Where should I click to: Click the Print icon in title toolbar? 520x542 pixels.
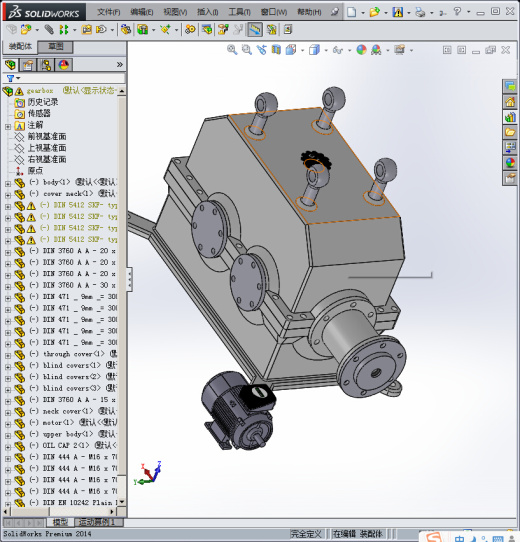(x=420, y=12)
